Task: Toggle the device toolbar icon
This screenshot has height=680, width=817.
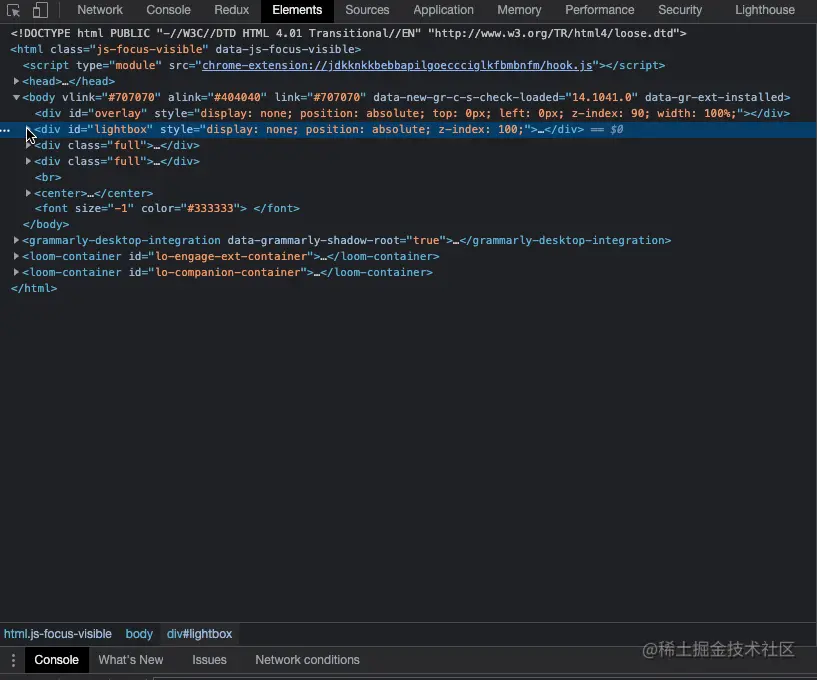Action: [40, 10]
